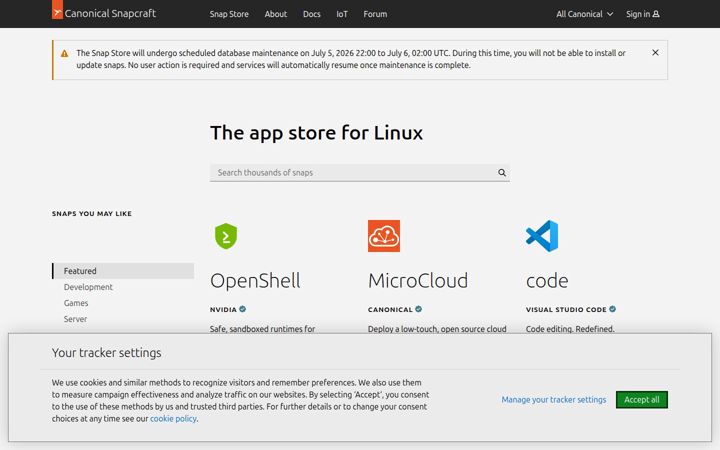720x450 pixels.
Task: Click the 'Code editing. Redefined.' description
Action: (570, 329)
